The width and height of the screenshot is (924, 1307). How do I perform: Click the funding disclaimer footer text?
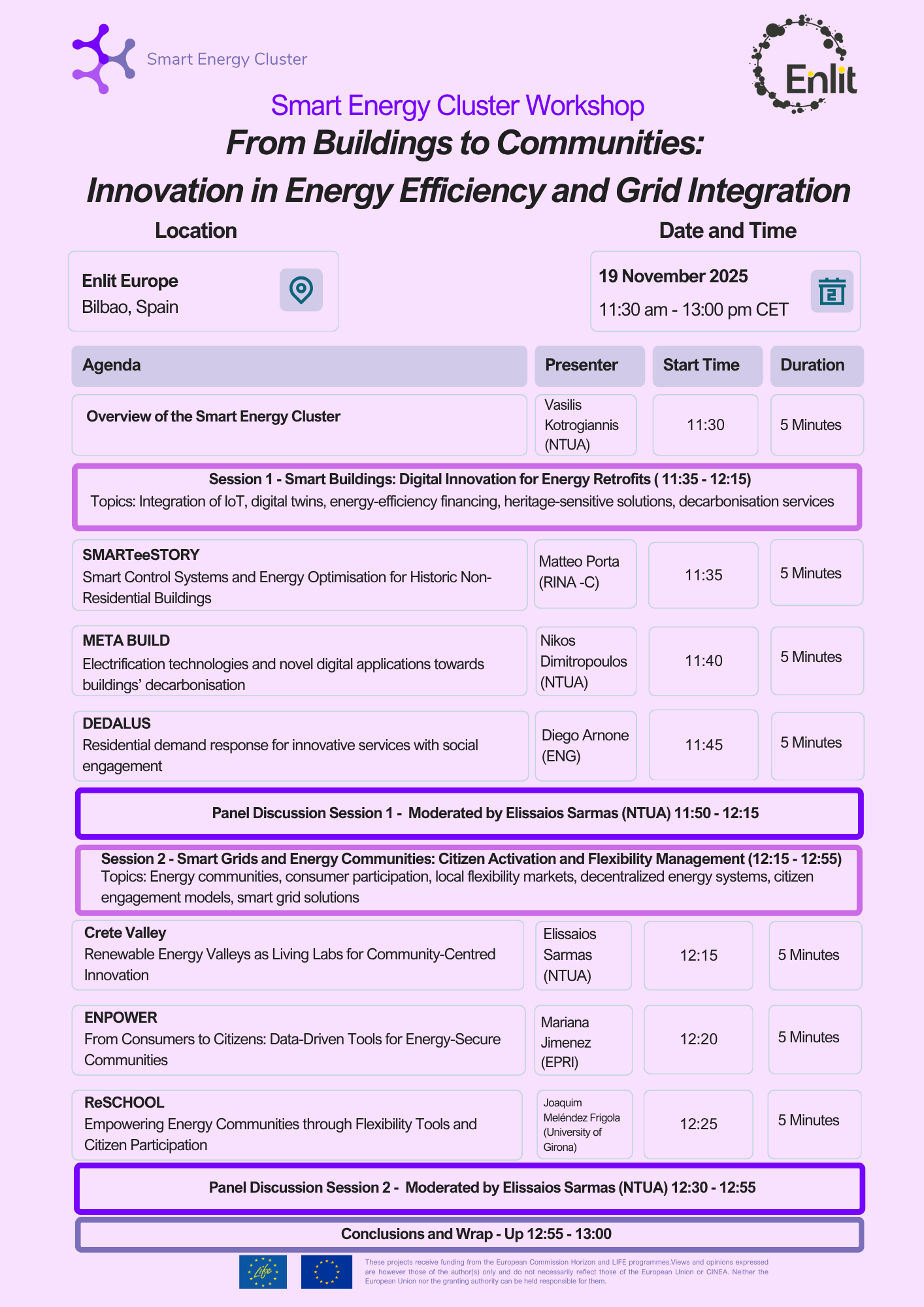pyautogui.click(x=567, y=1272)
